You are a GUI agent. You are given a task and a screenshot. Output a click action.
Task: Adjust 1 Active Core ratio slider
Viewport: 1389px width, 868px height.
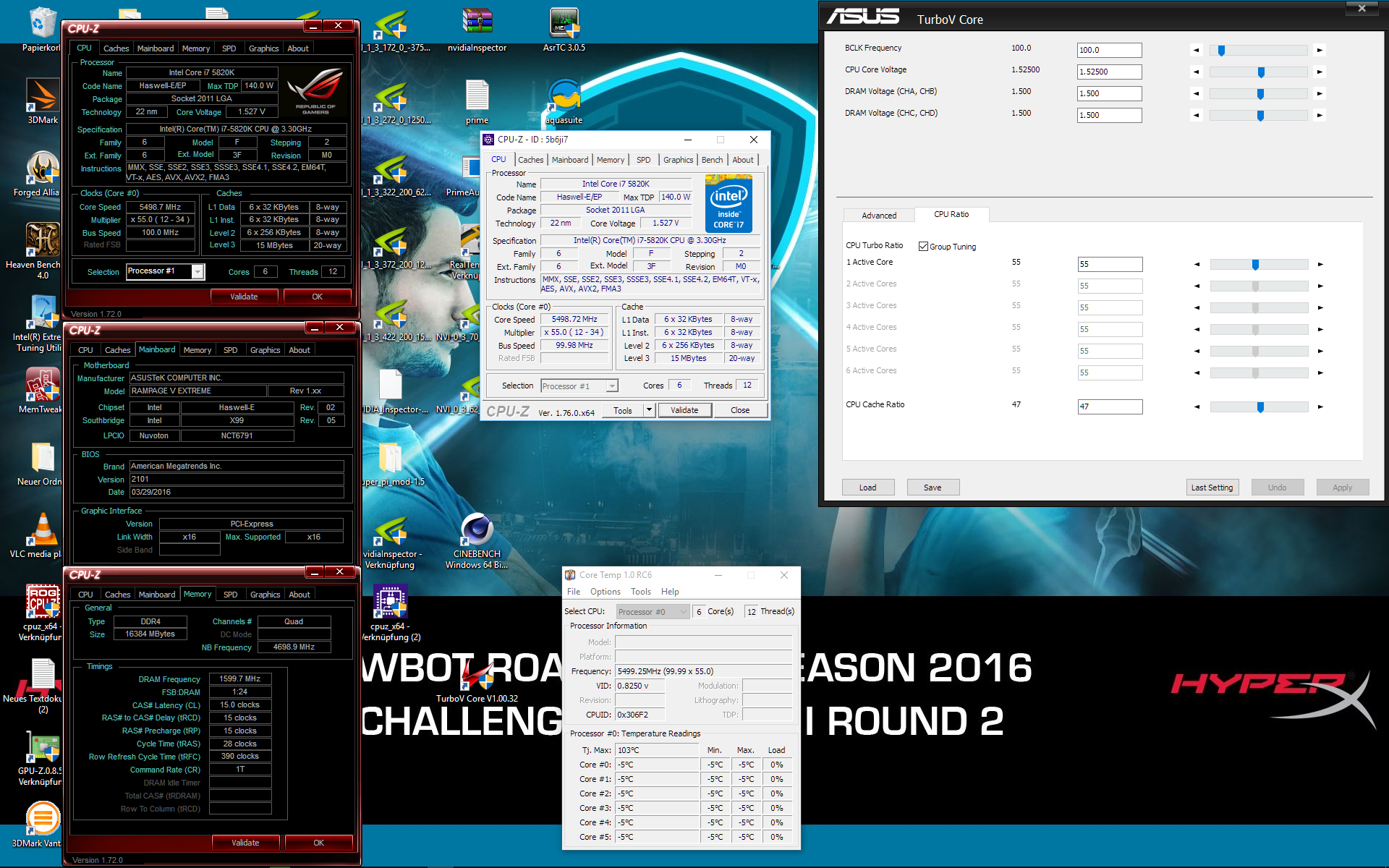1255,264
